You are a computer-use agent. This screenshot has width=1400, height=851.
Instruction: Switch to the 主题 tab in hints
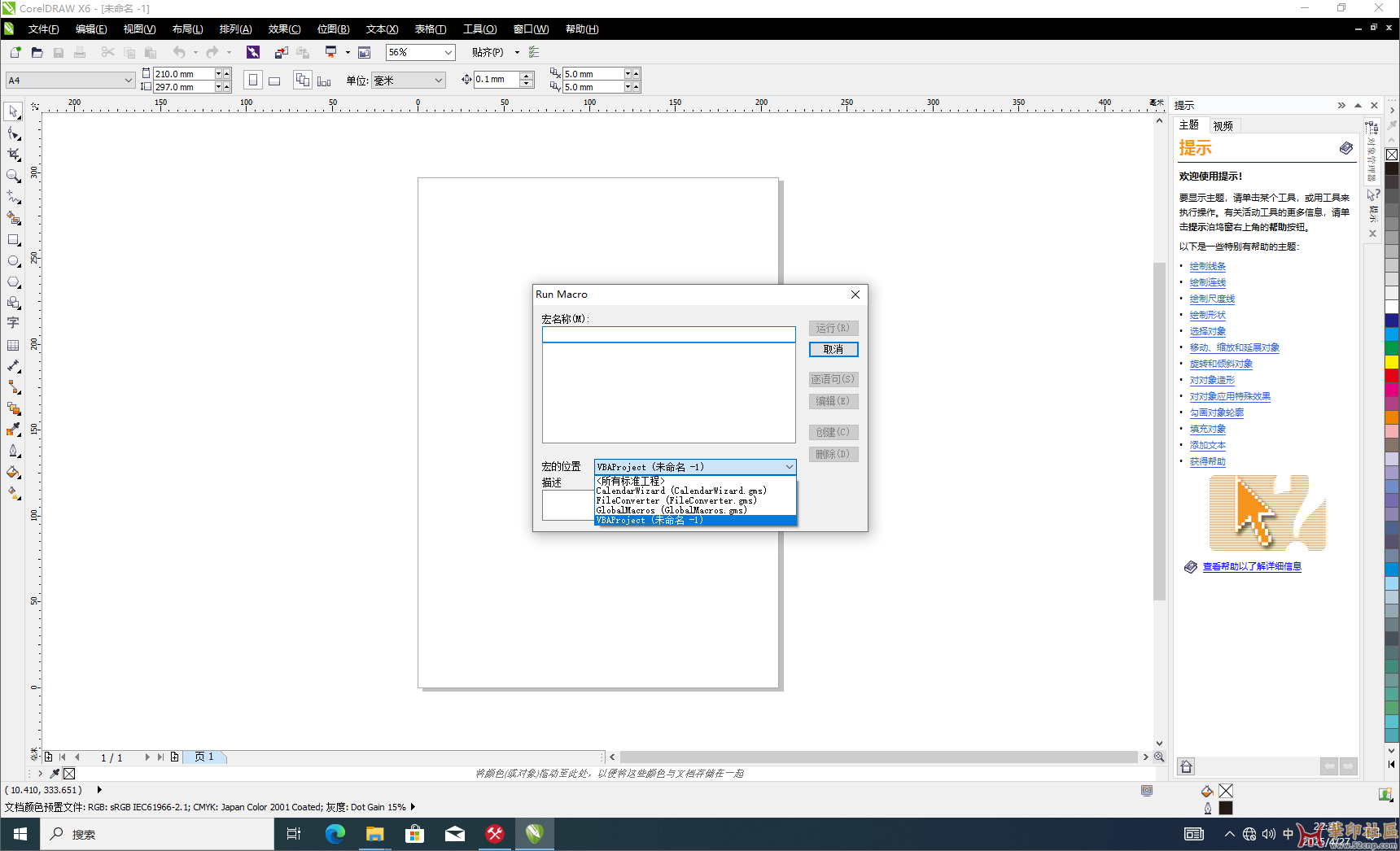pos(1189,124)
